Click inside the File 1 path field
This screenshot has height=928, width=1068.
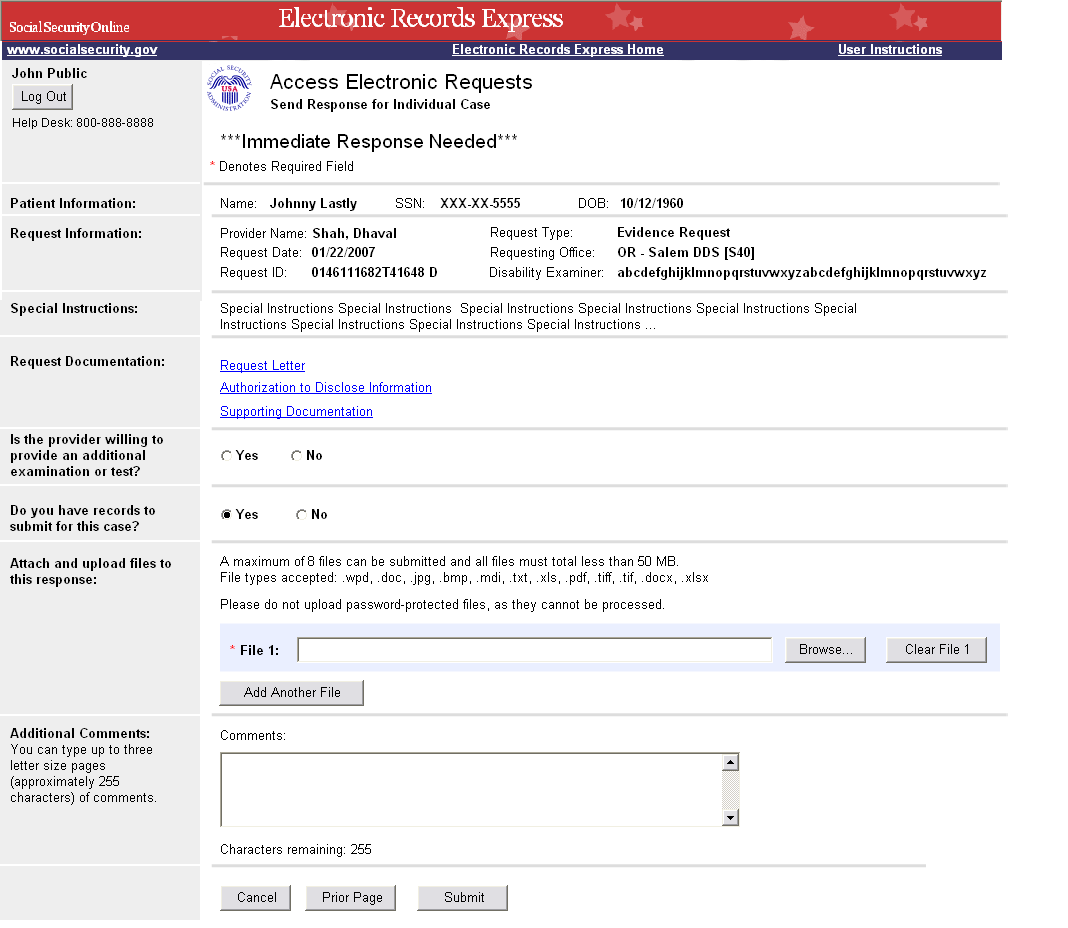click(x=535, y=650)
